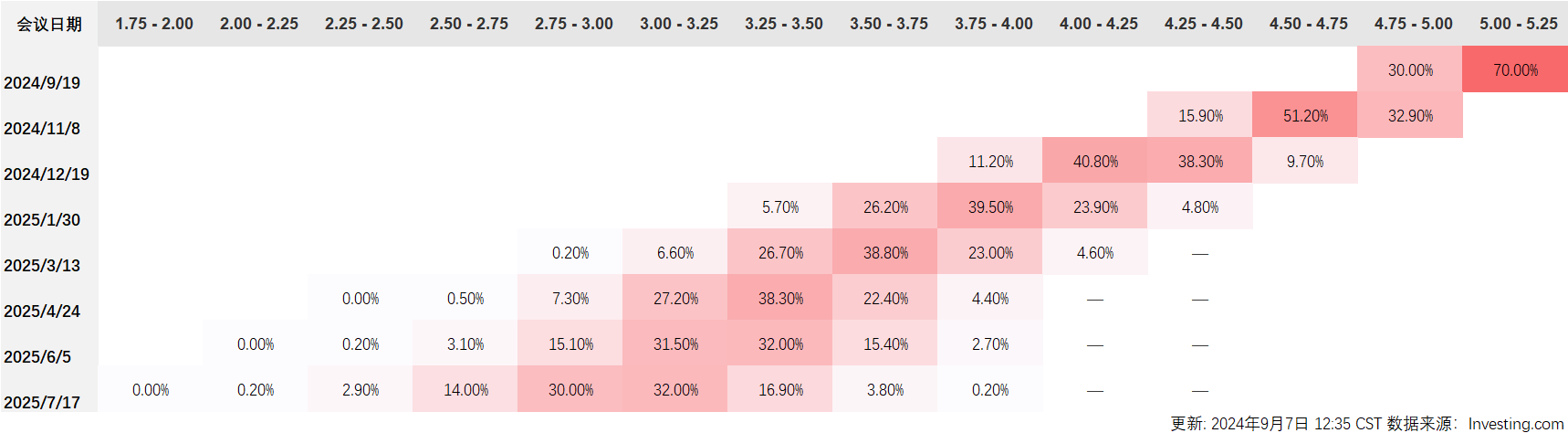Select the 27.20% probability cell
1568x433 pixels.
coord(675,299)
